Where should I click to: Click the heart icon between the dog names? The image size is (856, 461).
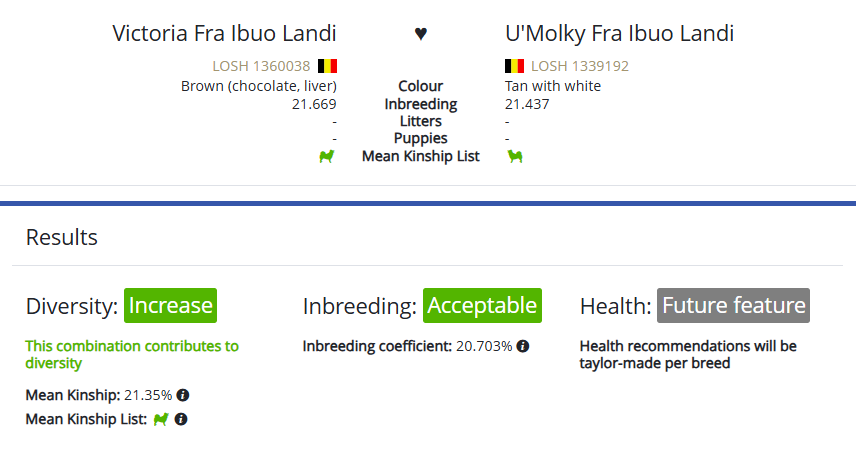(x=421, y=34)
